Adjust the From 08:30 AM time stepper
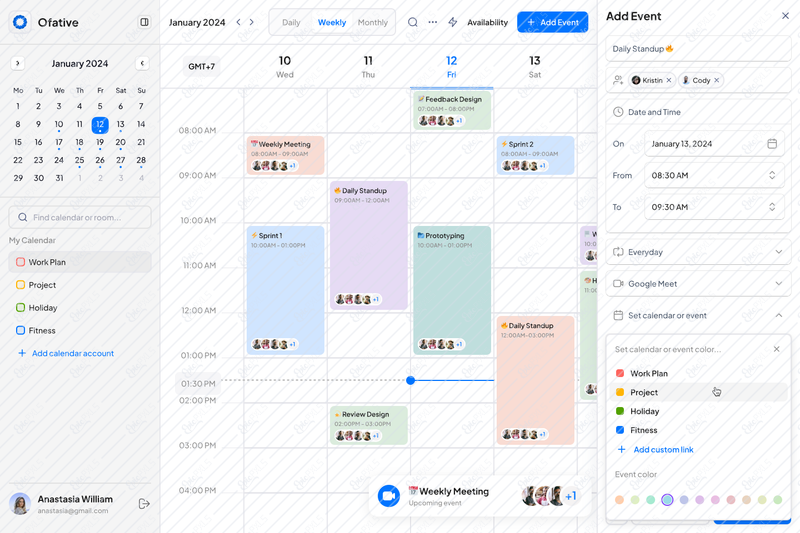 pyautogui.click(x=772, y=175)
